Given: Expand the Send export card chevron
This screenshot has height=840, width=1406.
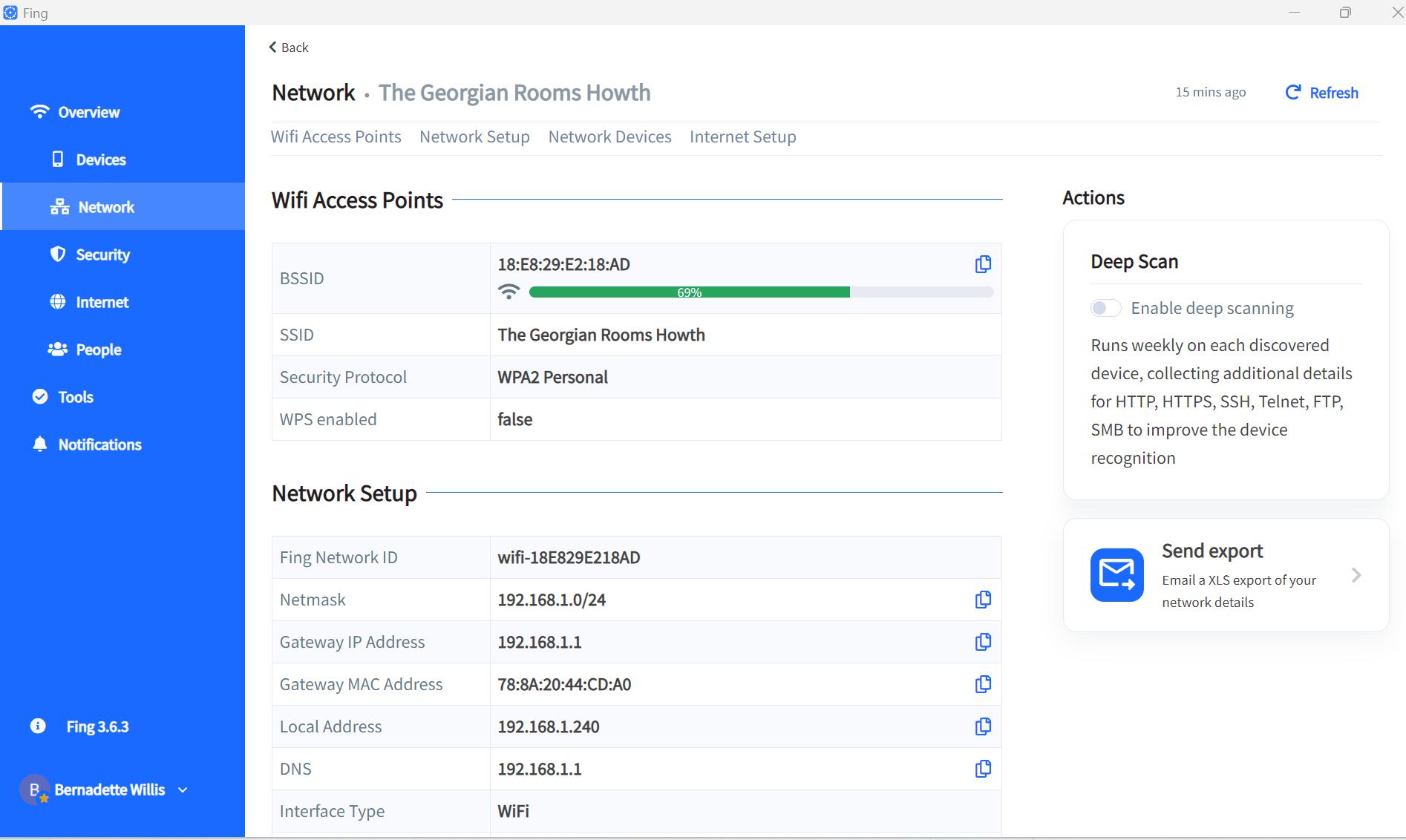Looking at the screenshot, I should [x=1357, y=575].
